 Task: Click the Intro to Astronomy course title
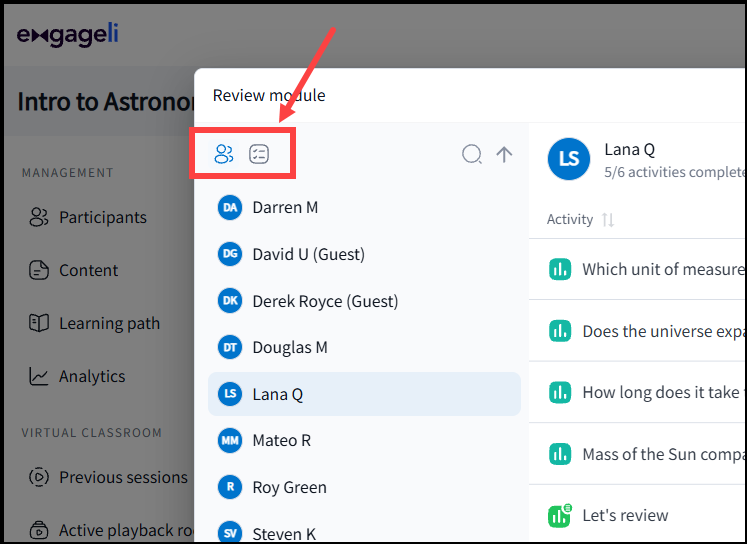105,101
